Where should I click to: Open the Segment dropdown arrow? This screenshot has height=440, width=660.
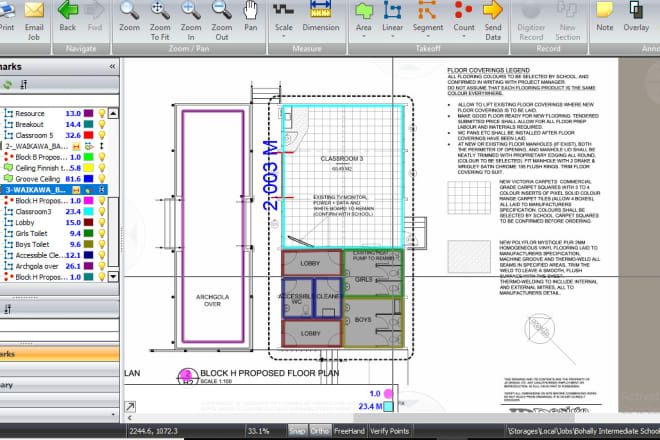point(427,36)
